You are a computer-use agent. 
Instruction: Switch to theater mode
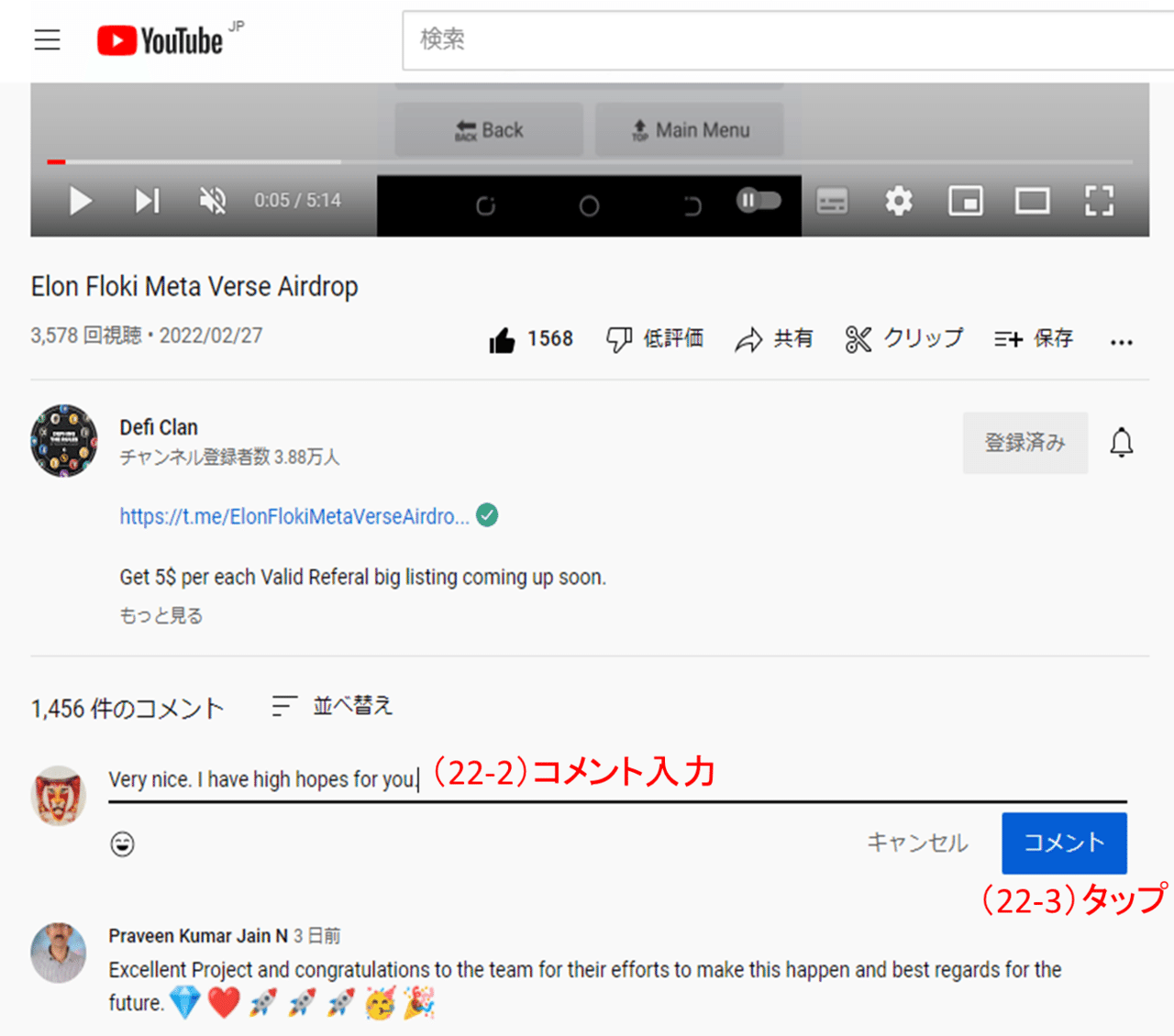pyautogui.click(x=1033, y=201)
